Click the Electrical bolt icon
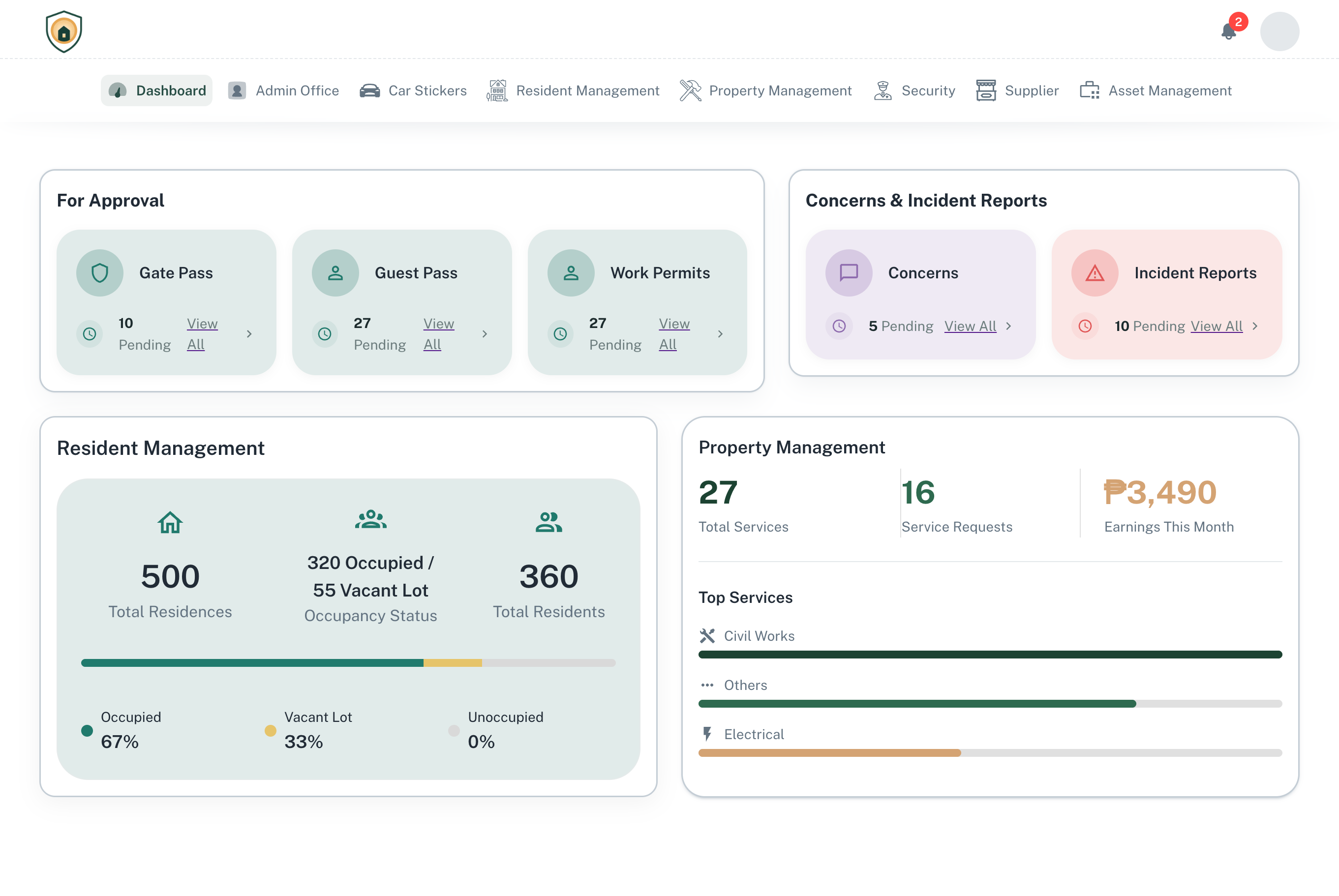The width and height of the screenshot is (1339, 896). coord(707,734)
